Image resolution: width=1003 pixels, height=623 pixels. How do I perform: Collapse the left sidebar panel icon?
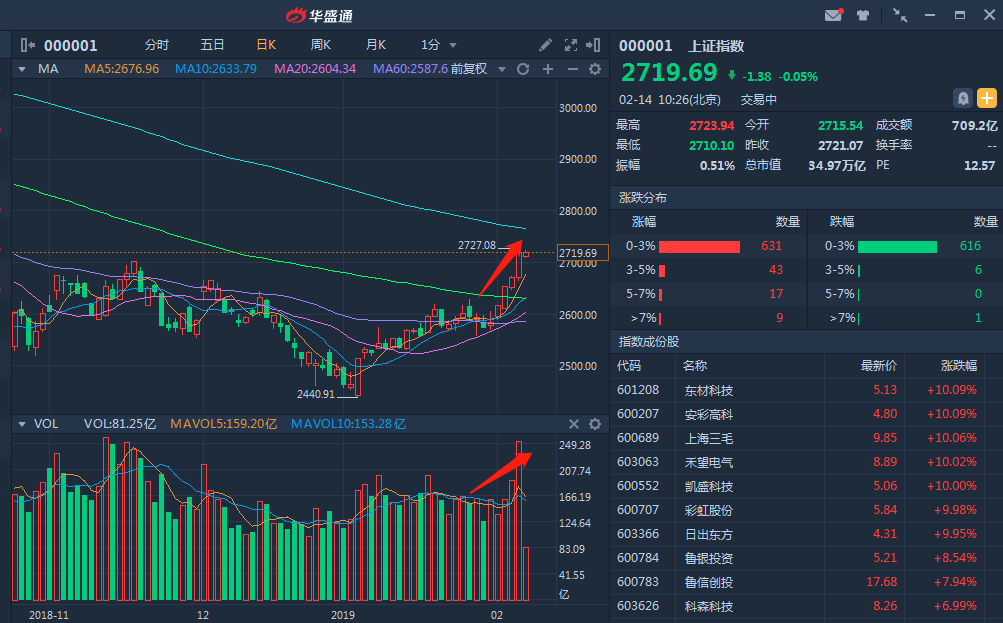pos(28,45)
